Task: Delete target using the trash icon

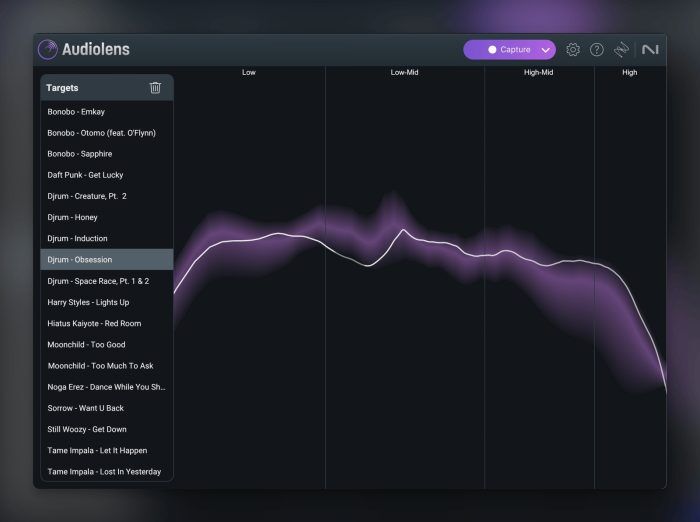Action: click(155, 88)
